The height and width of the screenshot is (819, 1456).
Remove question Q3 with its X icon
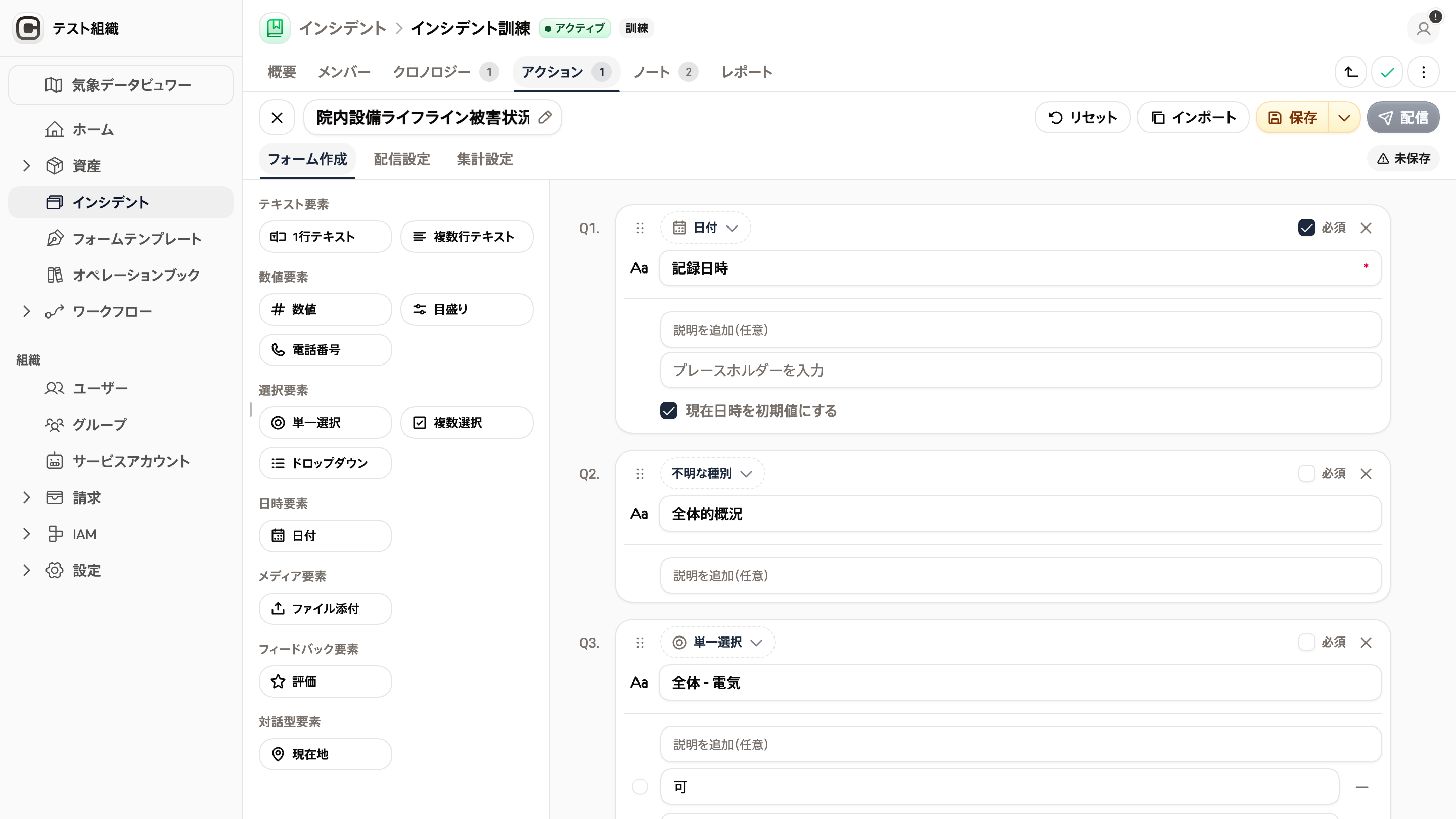tap(1366, 643)
